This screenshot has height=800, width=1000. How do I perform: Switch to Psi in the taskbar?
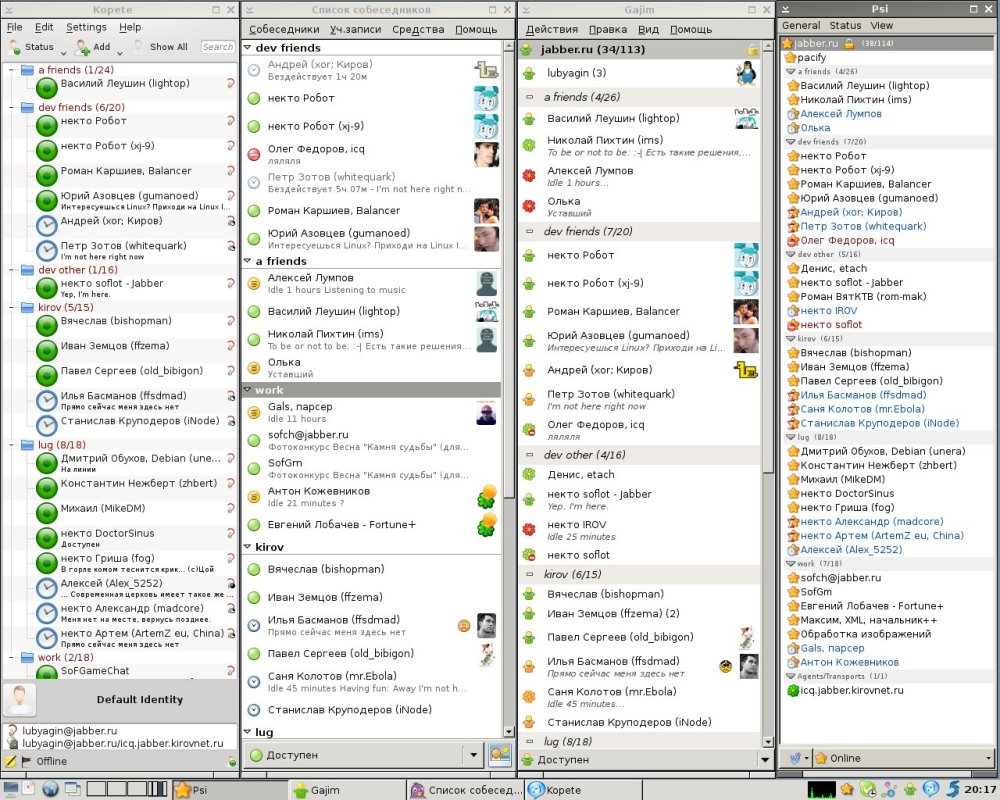pos(230,790)
